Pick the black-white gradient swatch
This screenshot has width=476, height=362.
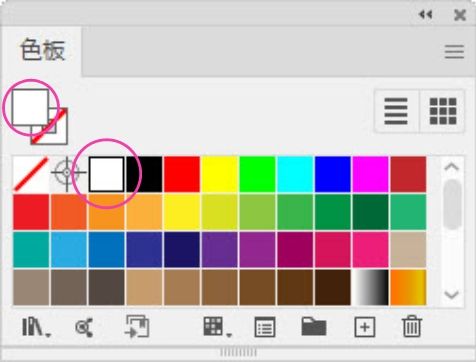point(370,287)
